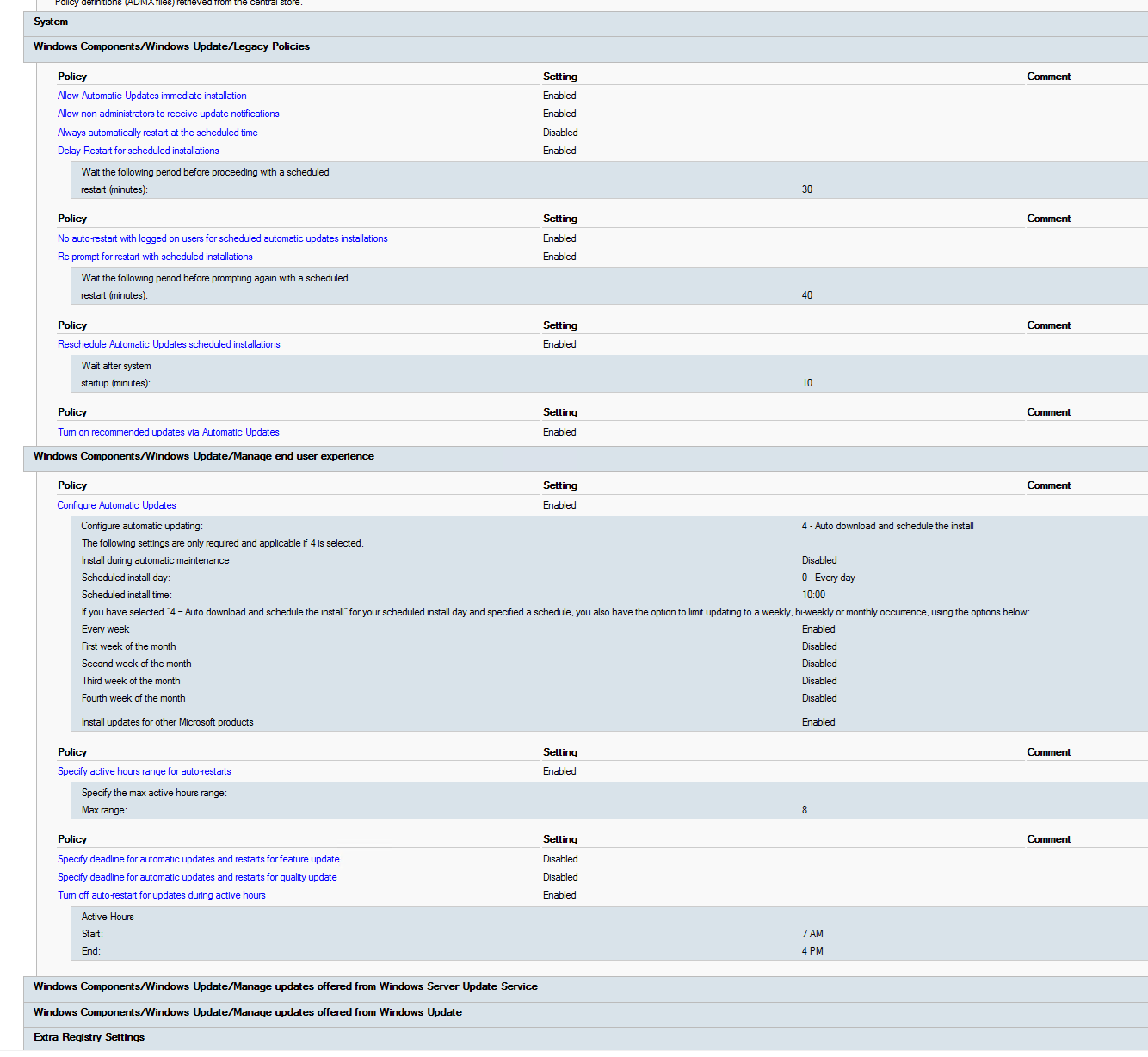Image resolution: width=1148 pixels, height=1057 pixels.
Task: Expand Manage updates offered from Windows Server Update Service
Action: point(585,988)
